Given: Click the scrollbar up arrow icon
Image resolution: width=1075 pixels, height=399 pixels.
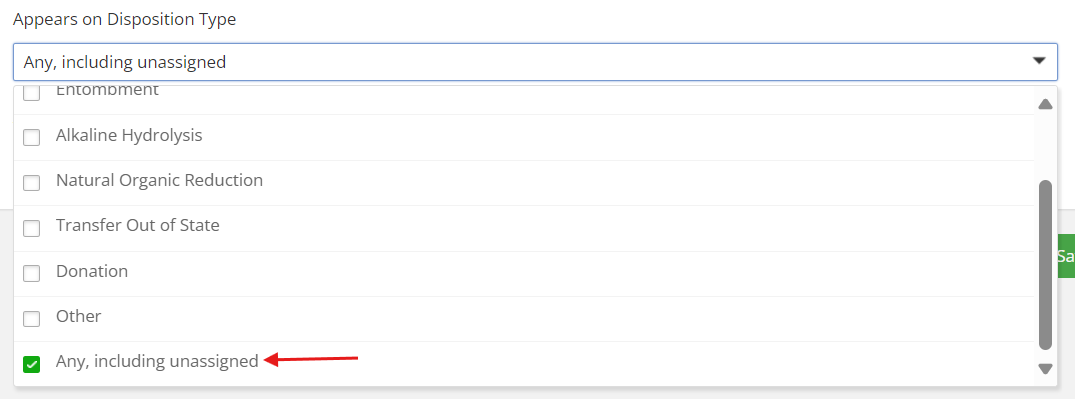Looking at the screenshot, I should [x=1045, y=104].
